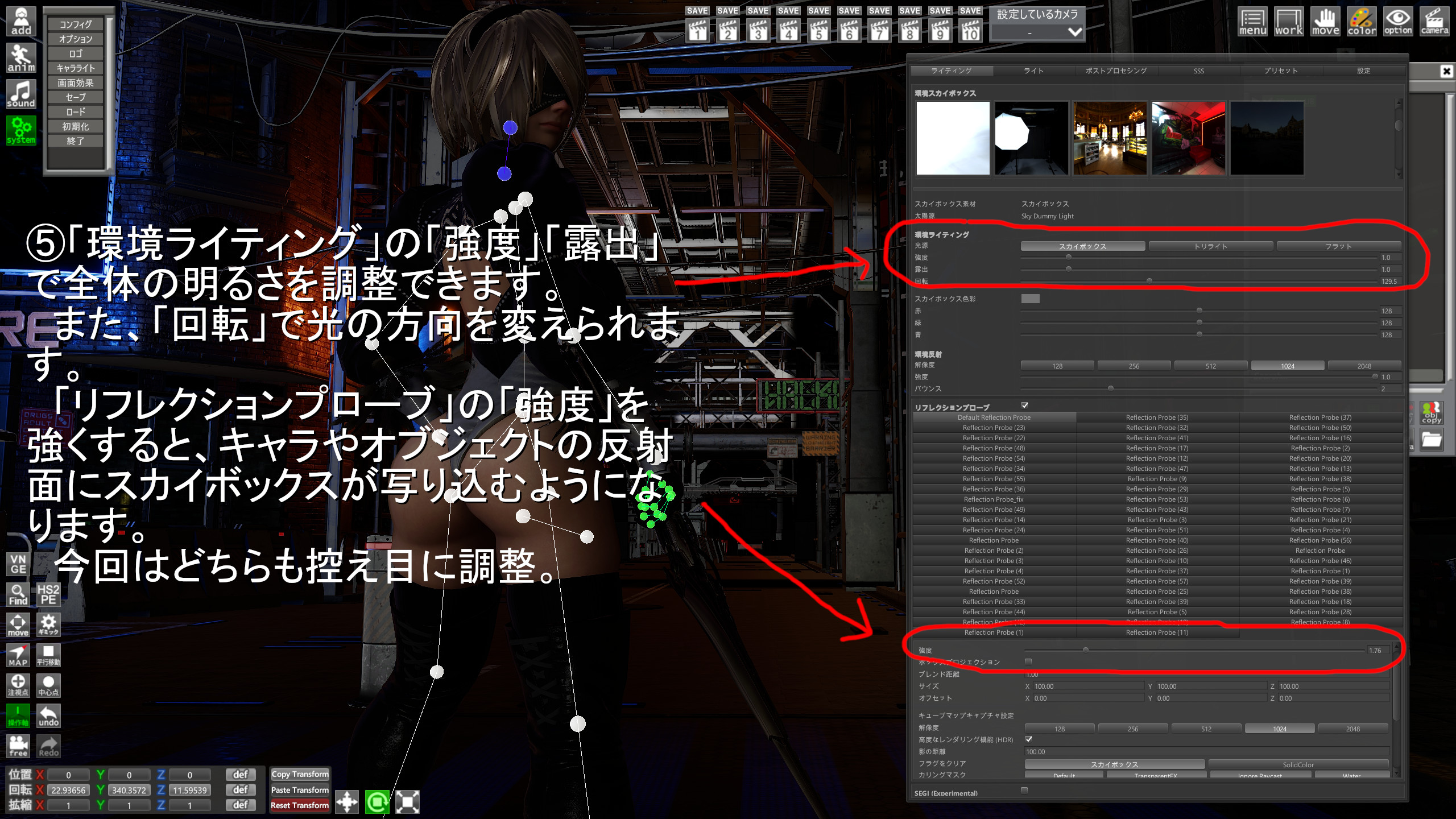Click the Copy Transform button
1456x819 pixels.
pyautogui.click(x=300, y=774)
